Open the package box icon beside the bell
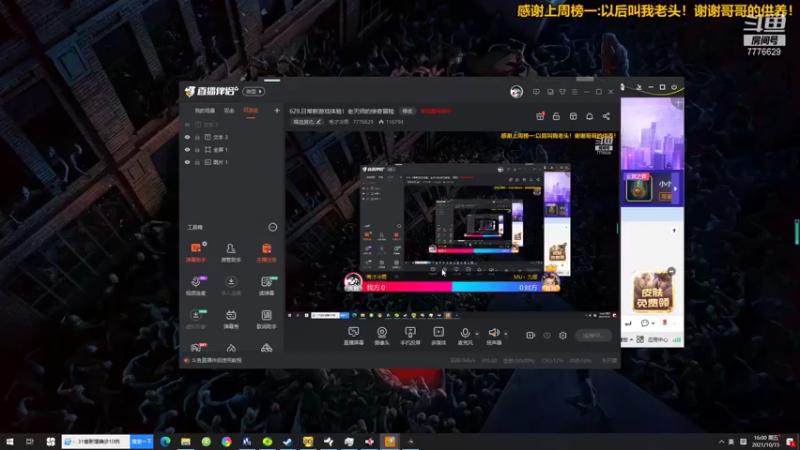Viewport: 800px width, 450px height. (x=573, y=116)
